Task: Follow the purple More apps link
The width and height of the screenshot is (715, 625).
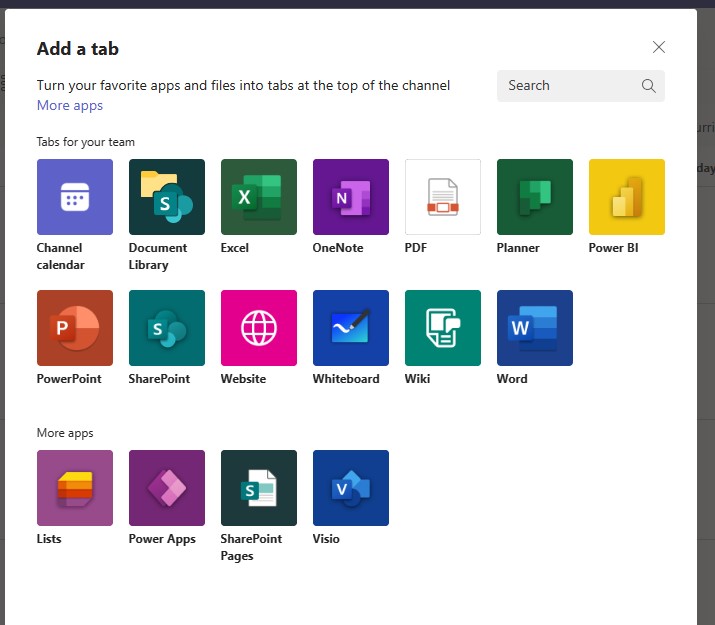Action: pyautogui.click(x=70, y=105)
